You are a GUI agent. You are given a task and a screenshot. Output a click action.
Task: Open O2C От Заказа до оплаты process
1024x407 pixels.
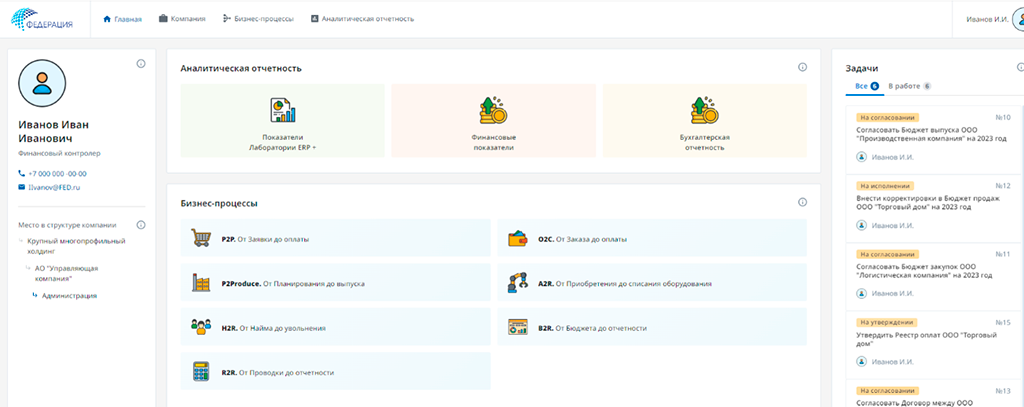(x=652, y=238)
